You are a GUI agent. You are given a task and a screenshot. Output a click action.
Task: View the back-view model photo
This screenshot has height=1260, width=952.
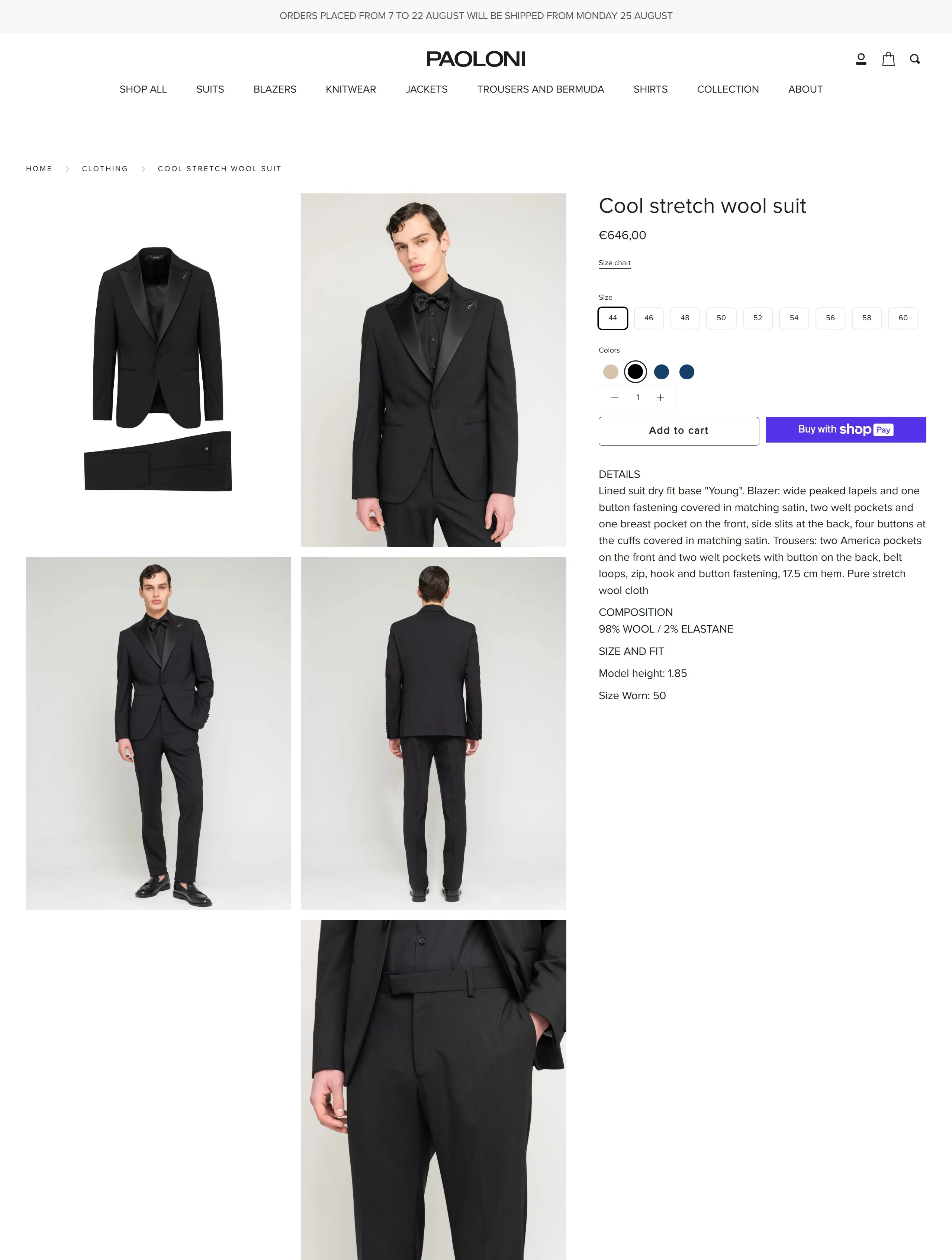coord(433,733)
